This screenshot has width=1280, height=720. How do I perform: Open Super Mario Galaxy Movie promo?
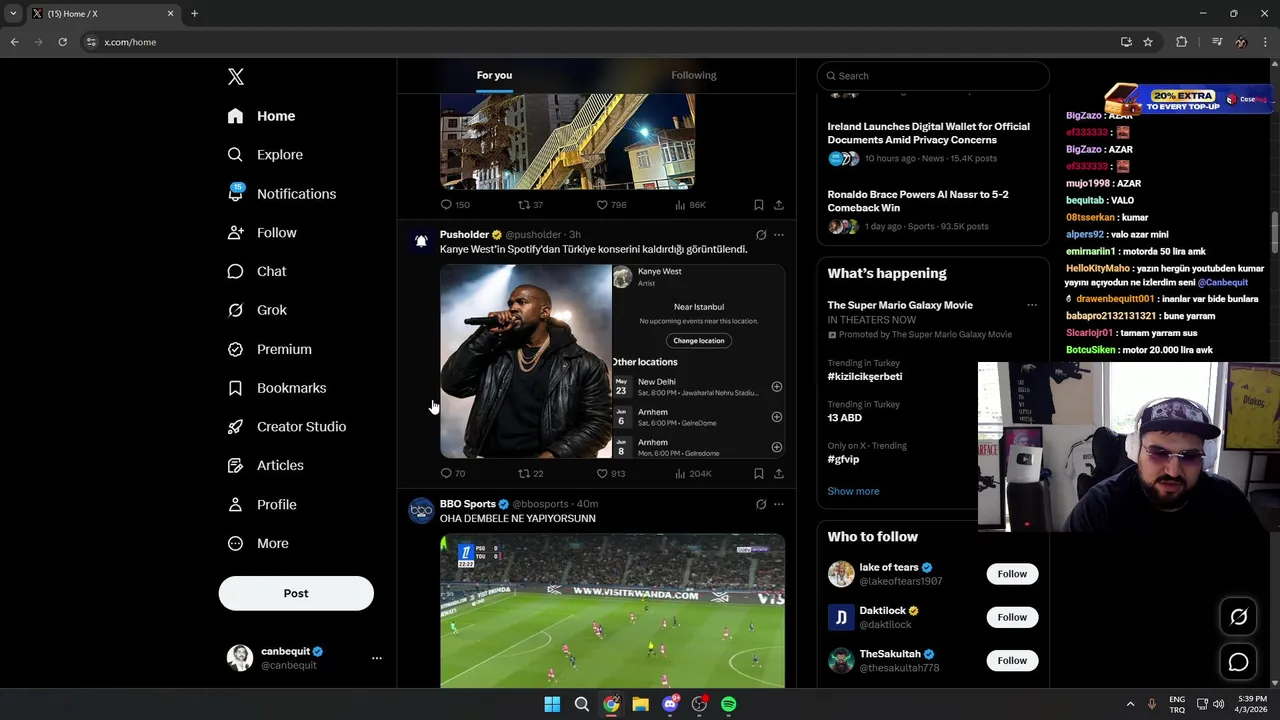[x=900, y=305]
